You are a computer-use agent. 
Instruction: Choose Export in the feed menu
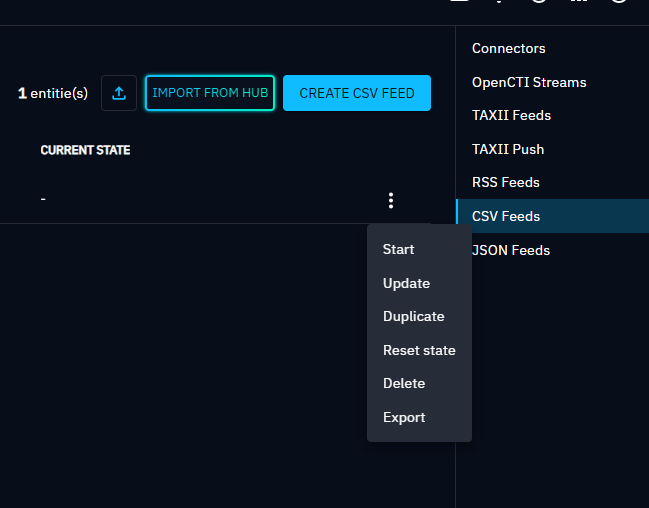click(404, 417)
